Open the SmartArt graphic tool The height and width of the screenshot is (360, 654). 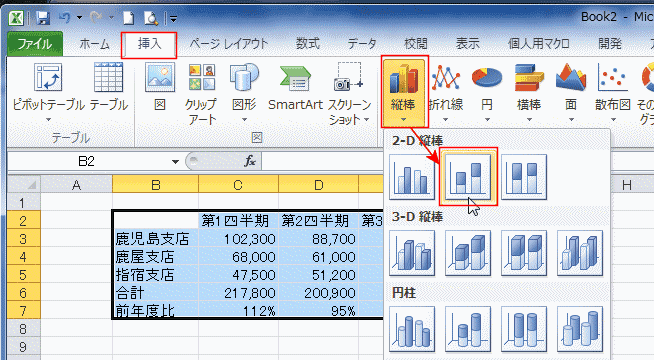[295, 88]
